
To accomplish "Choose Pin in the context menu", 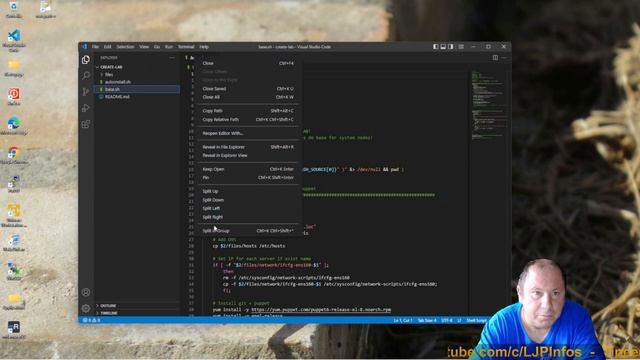I will tap(248, 178).
